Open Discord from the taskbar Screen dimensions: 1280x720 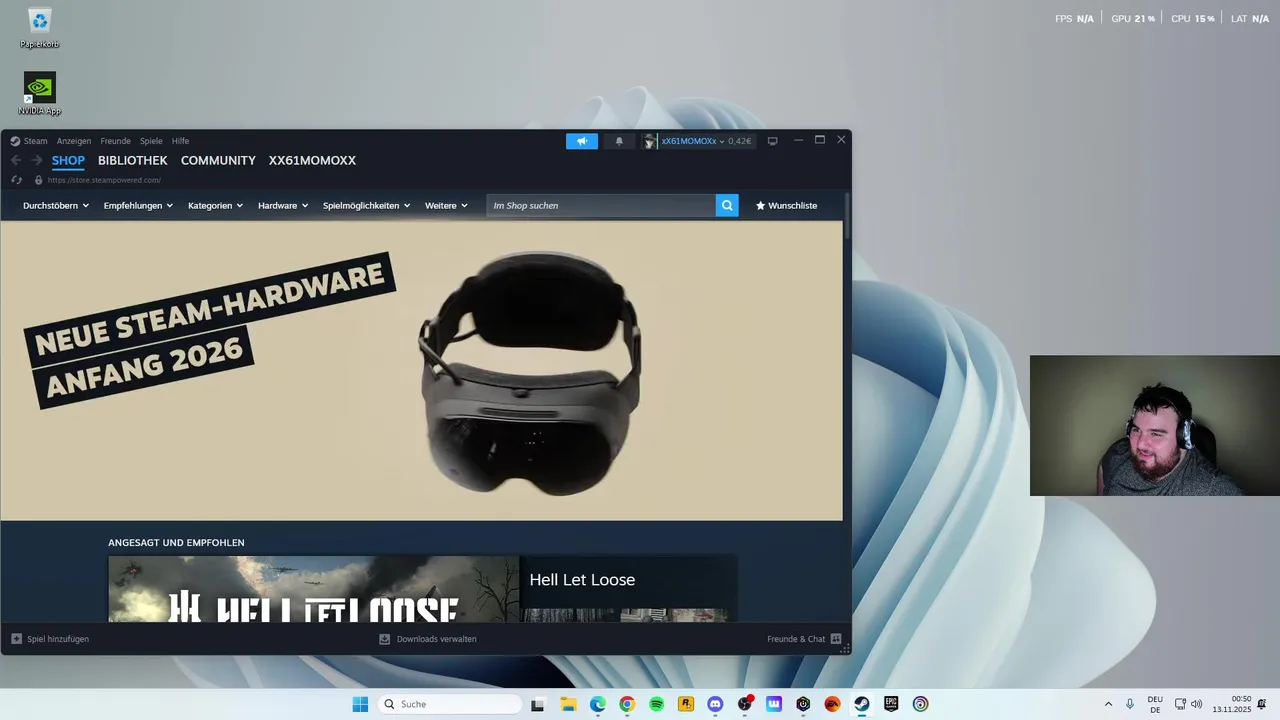coord(715,704)
